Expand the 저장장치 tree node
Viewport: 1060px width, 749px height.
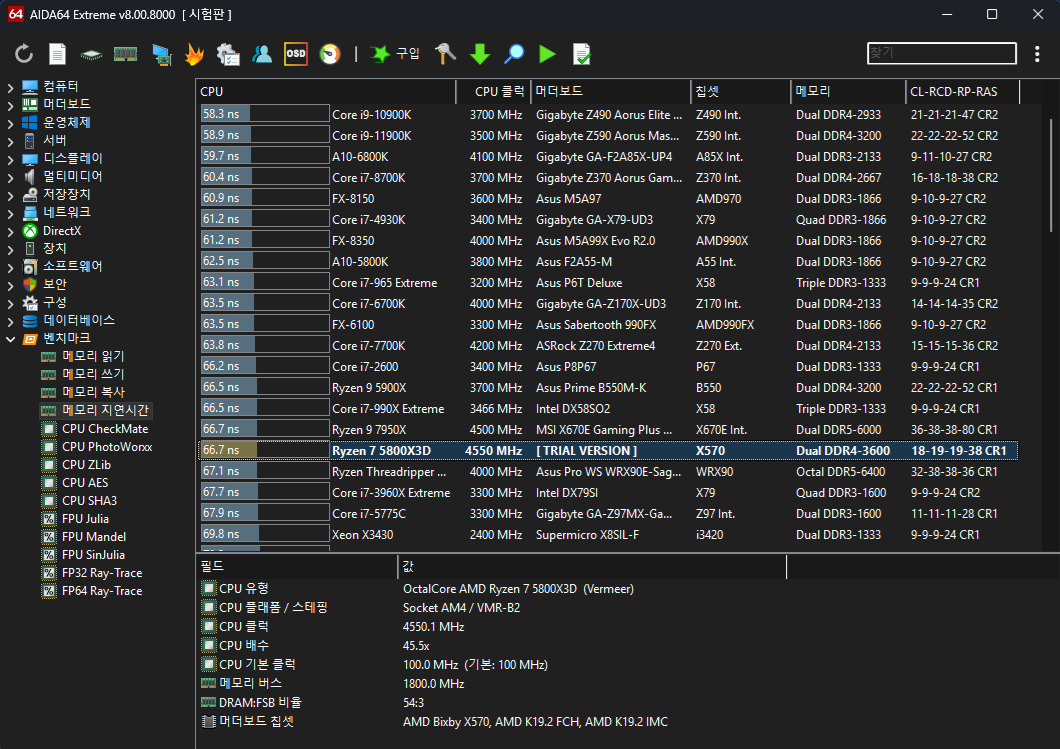(10, 195)
